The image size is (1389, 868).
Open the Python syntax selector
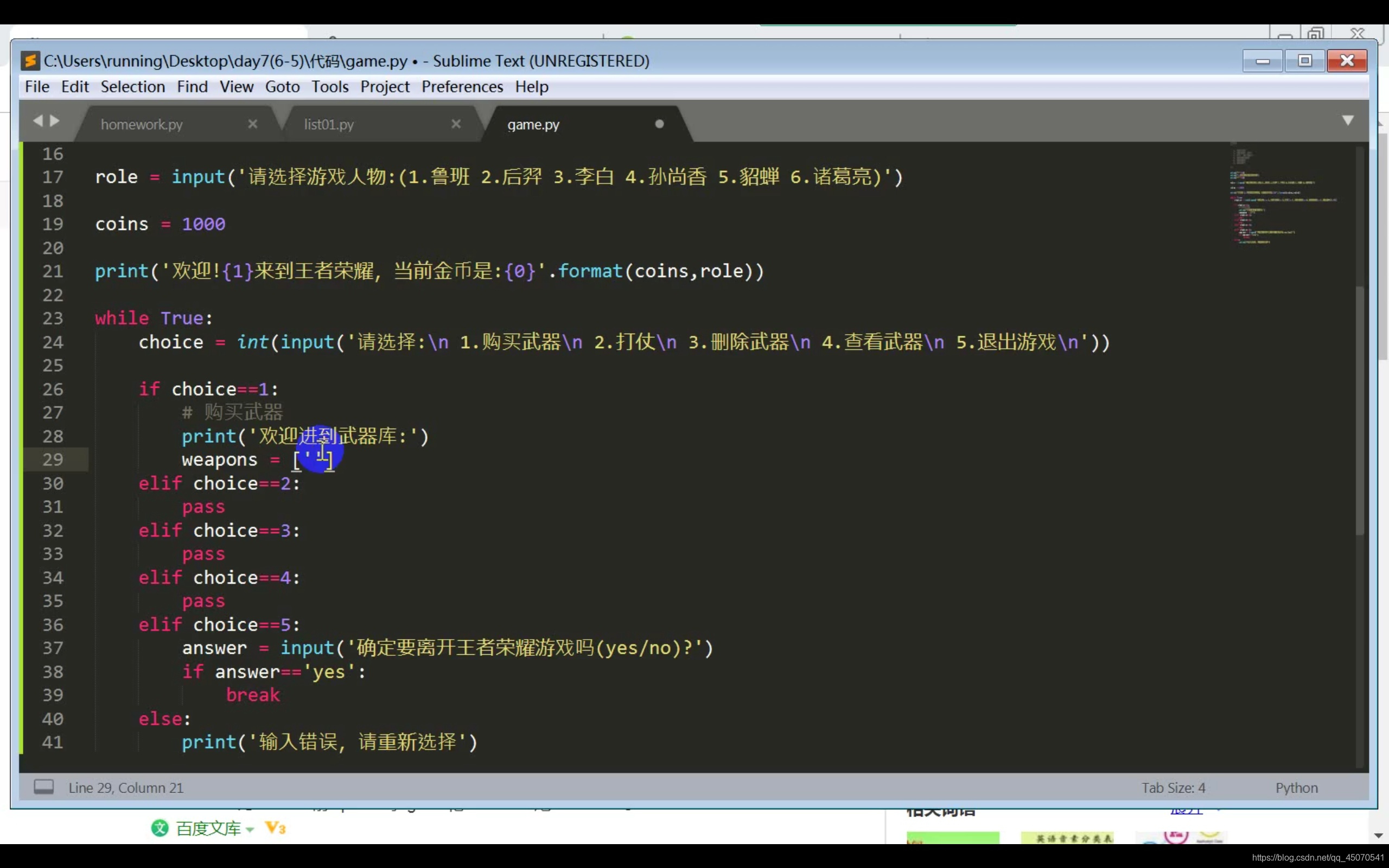tap(1296, 788)
